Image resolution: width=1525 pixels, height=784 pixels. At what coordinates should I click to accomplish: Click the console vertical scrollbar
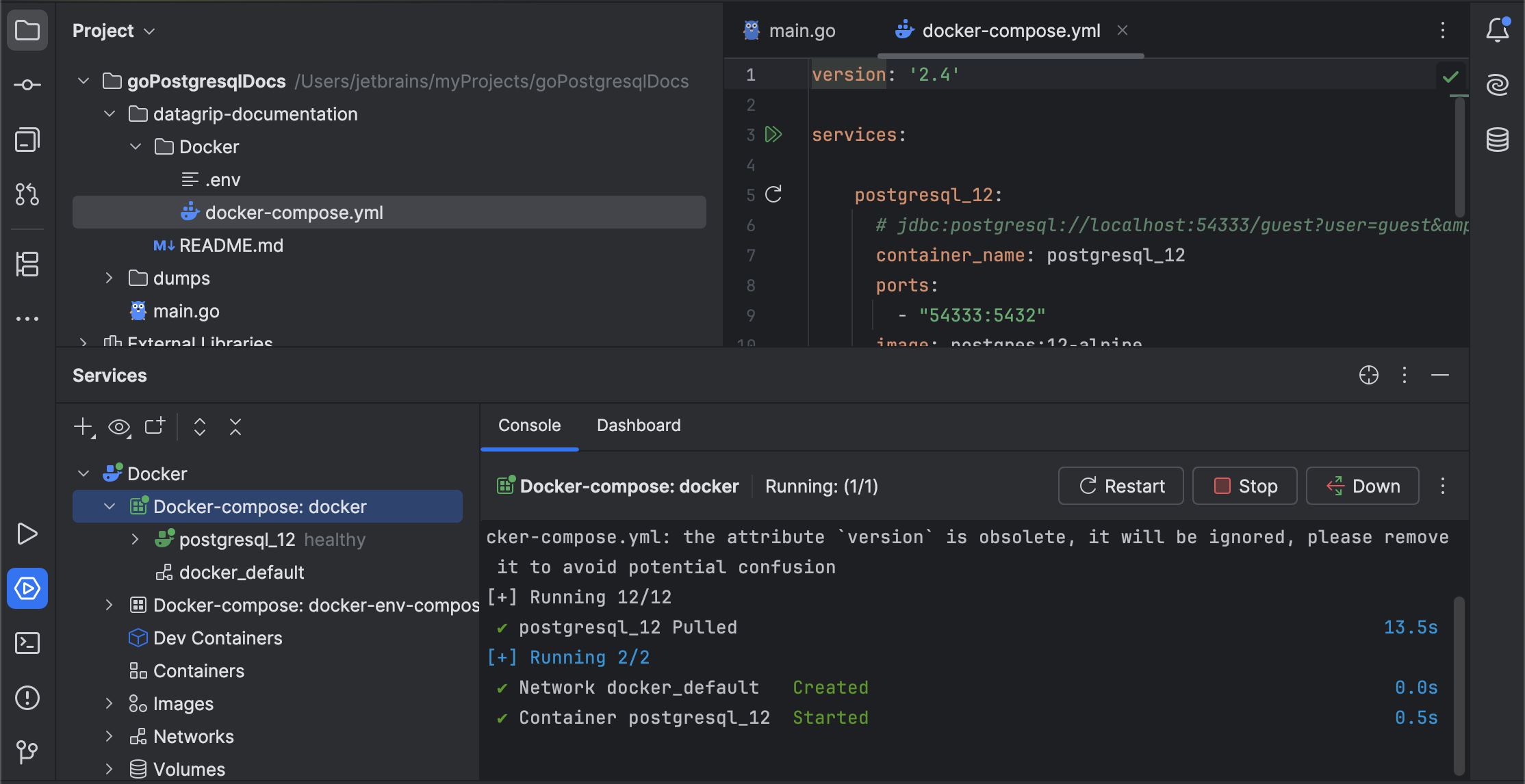[1459, 684]
